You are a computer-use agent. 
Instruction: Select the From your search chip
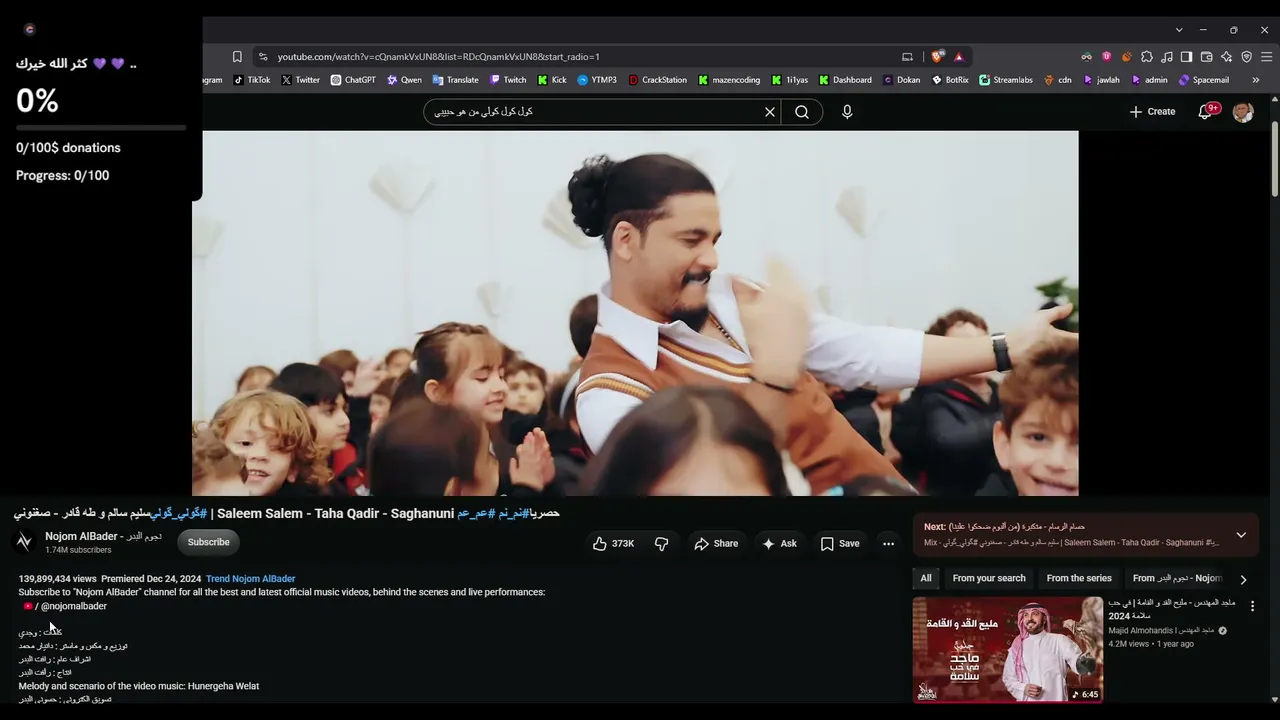tap(989, 578)
